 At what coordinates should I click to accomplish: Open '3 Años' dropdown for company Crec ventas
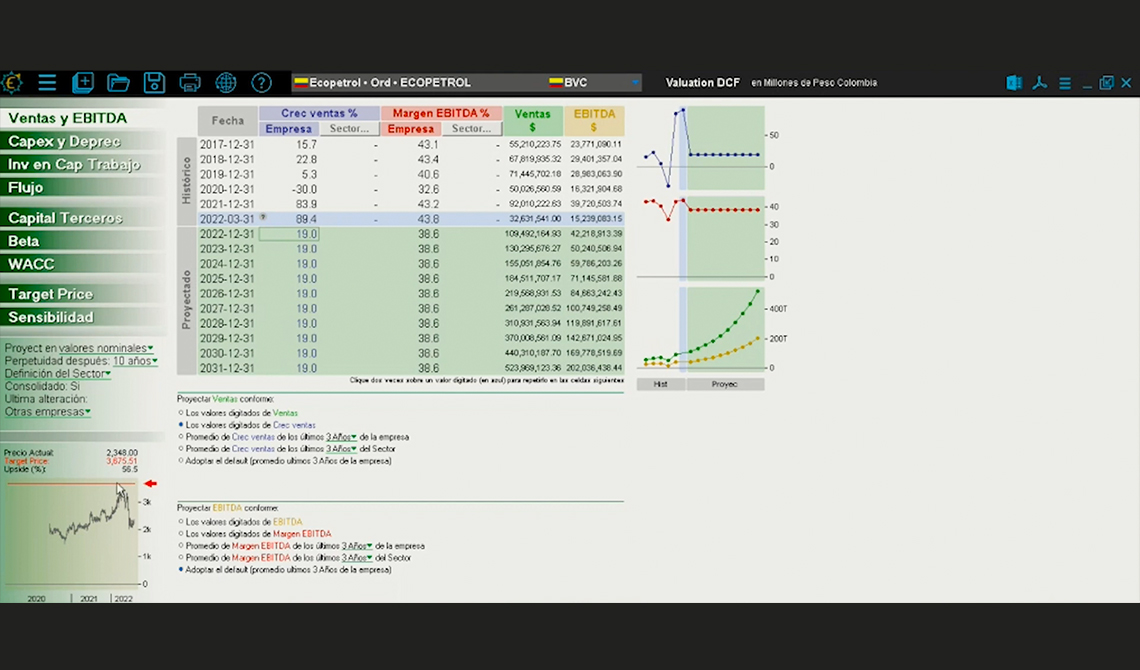tap(342, 437)
